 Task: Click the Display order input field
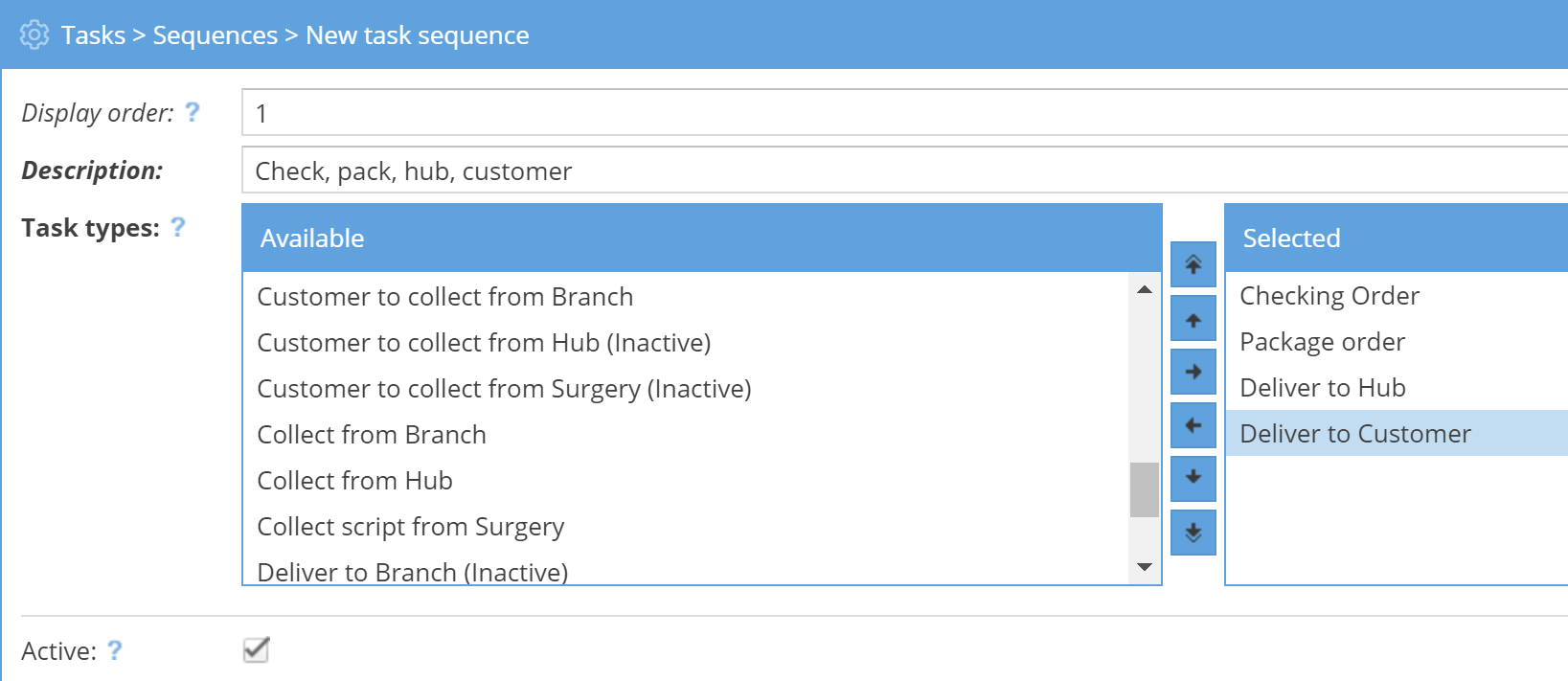pos(900,113)
